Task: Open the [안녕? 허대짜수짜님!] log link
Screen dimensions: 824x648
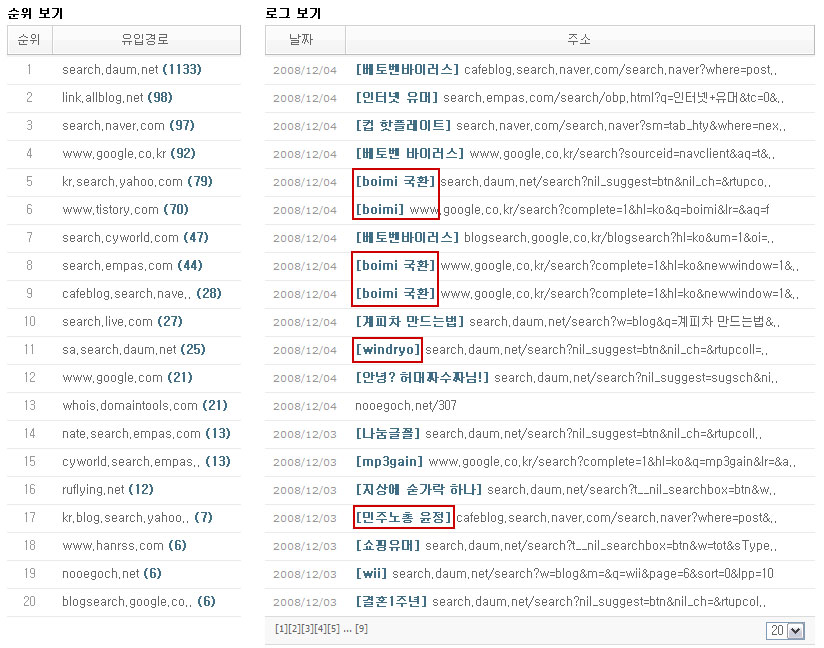Action: point(566,377)
